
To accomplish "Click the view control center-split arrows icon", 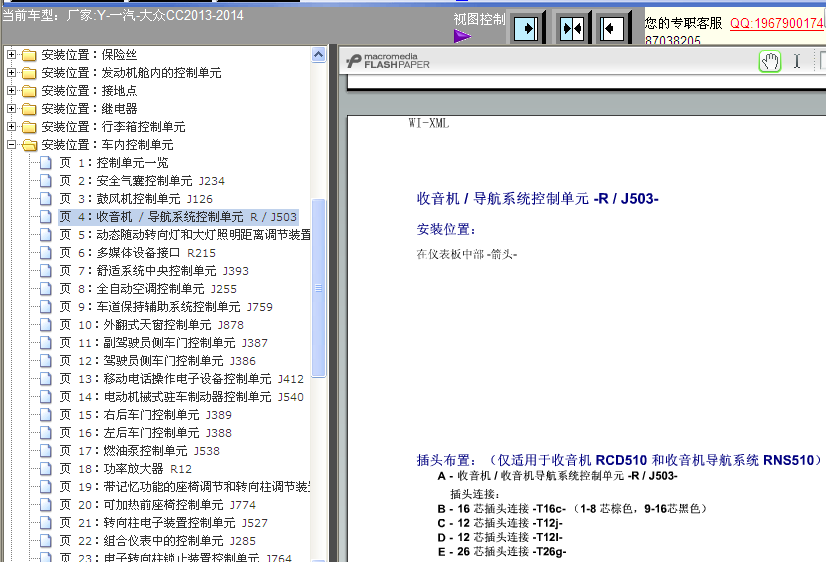I will click(x=572, y=28).
